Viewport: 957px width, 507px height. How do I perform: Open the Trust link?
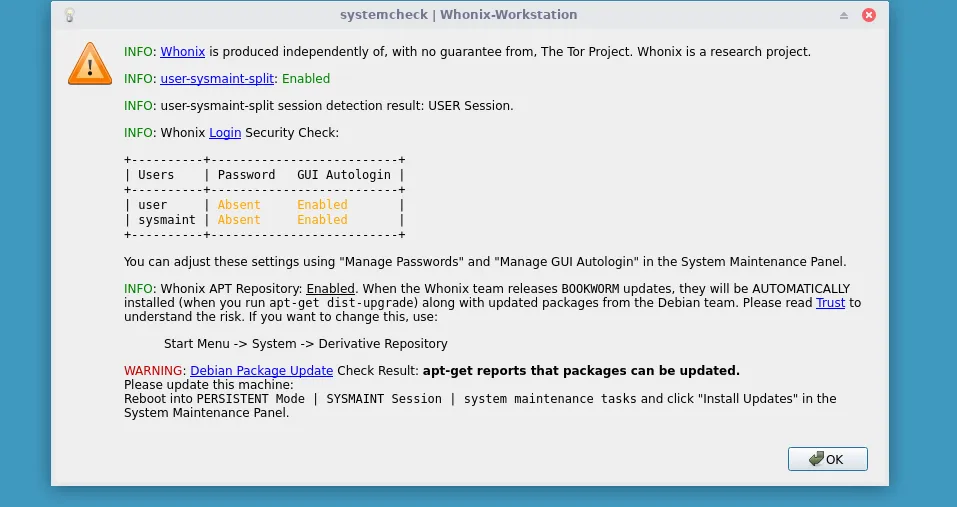click(830, 303)
